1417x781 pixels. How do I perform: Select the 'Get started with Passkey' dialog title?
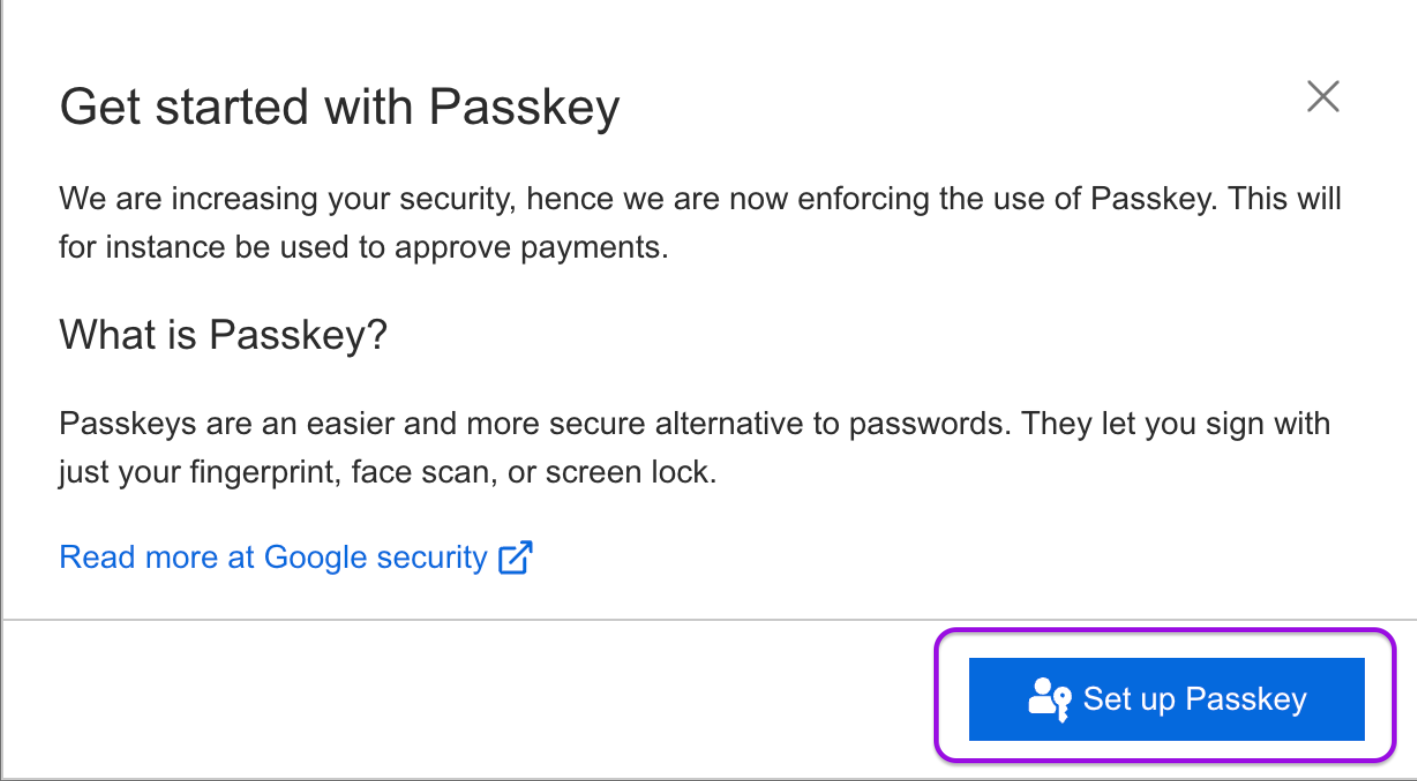click(339, 107)
